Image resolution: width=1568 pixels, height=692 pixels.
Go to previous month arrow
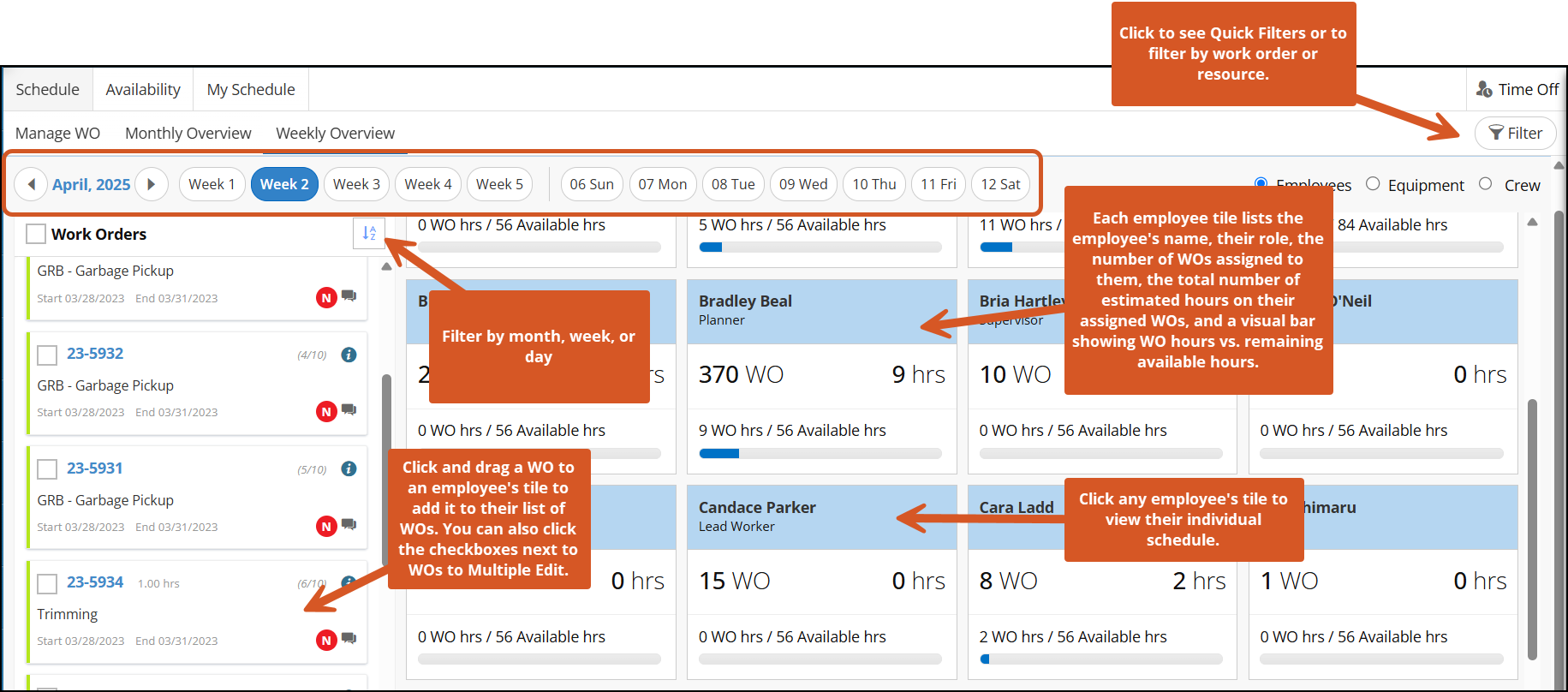[x=32, y=184]
